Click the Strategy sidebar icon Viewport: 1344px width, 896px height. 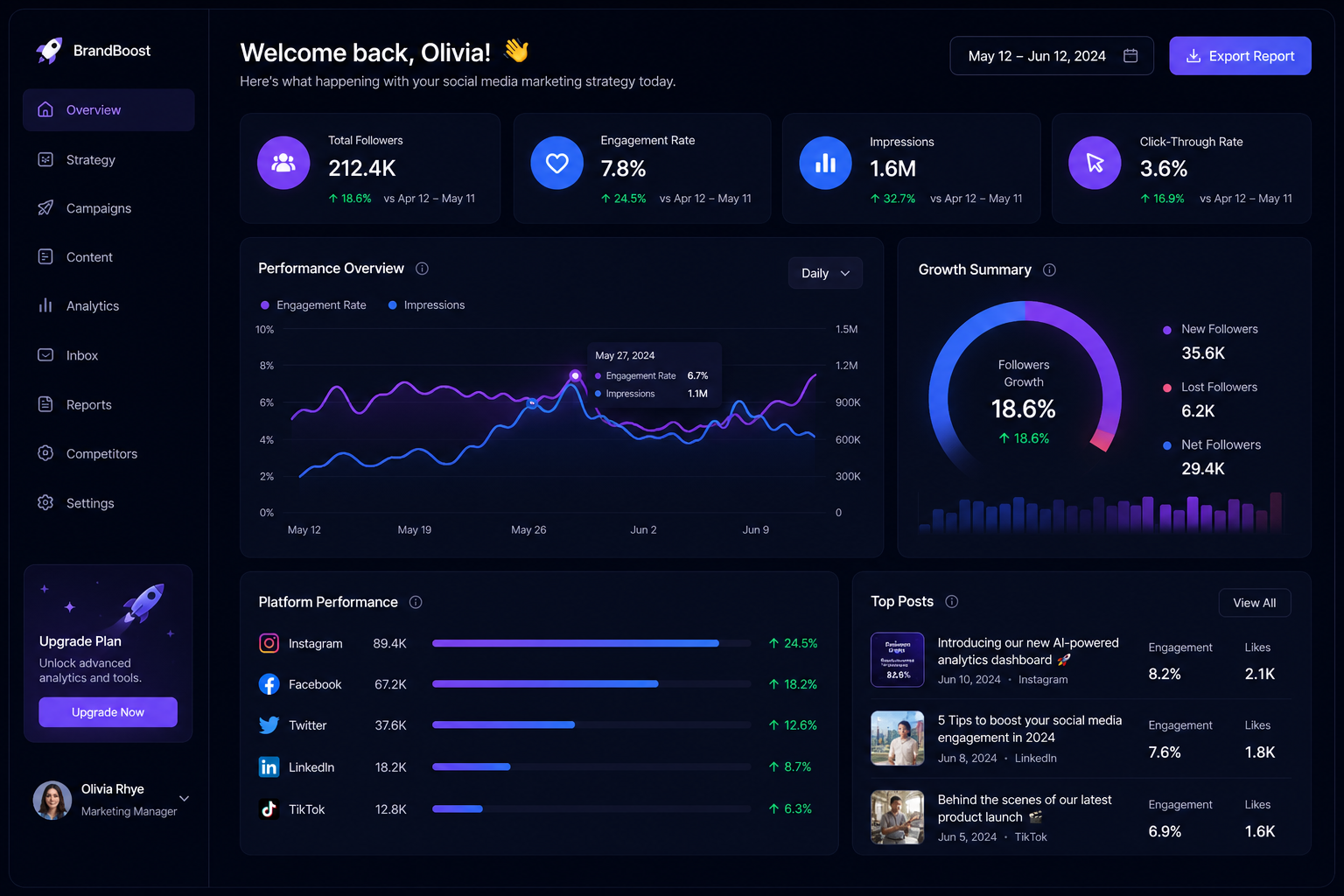(45, 159)
